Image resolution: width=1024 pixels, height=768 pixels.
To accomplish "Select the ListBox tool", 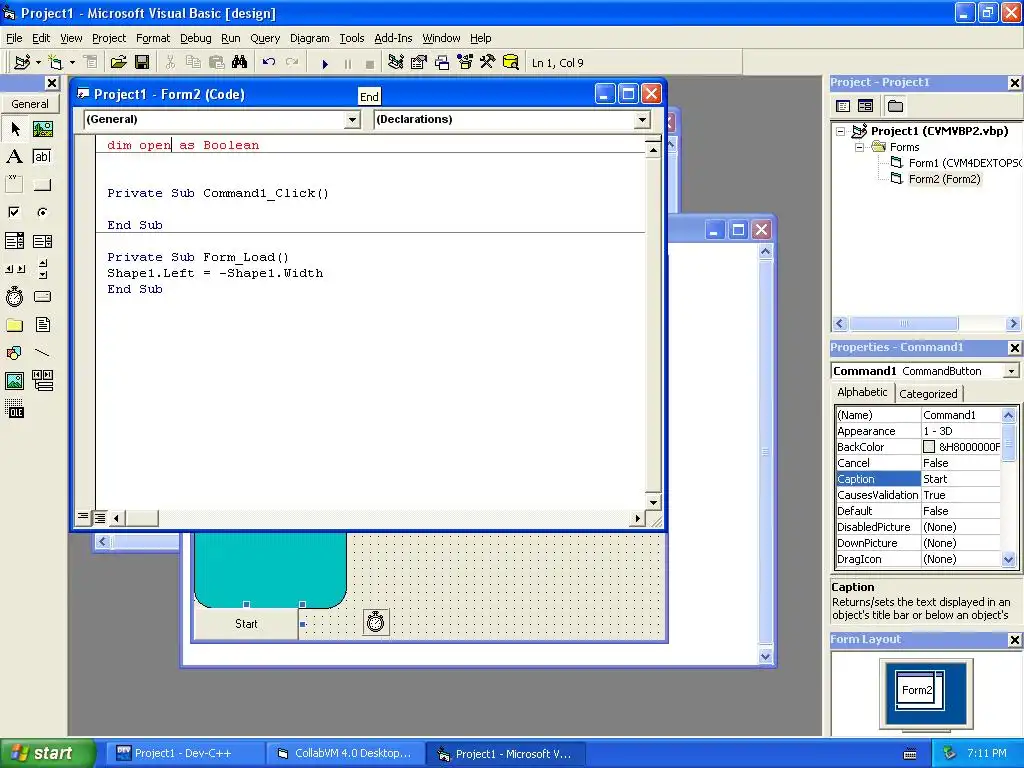I will [43, 241].
